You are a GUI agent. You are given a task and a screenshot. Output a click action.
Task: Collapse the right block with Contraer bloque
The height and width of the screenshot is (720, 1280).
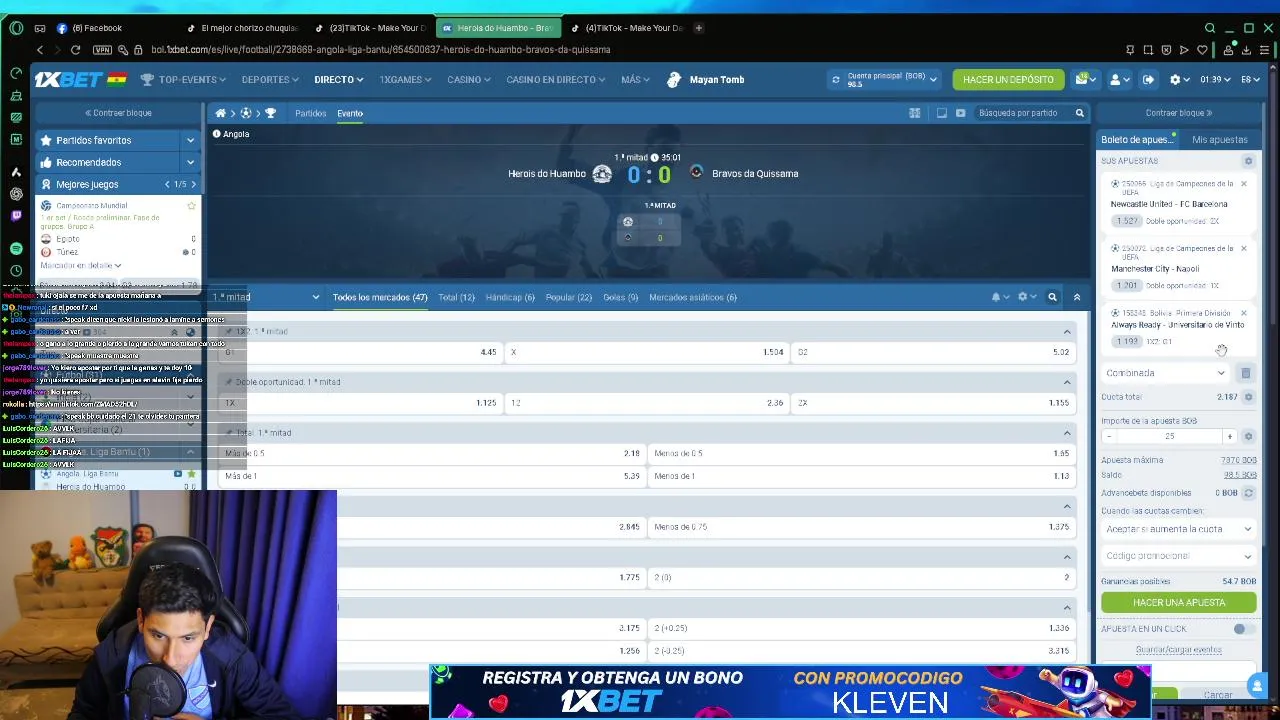[1178, 113]
